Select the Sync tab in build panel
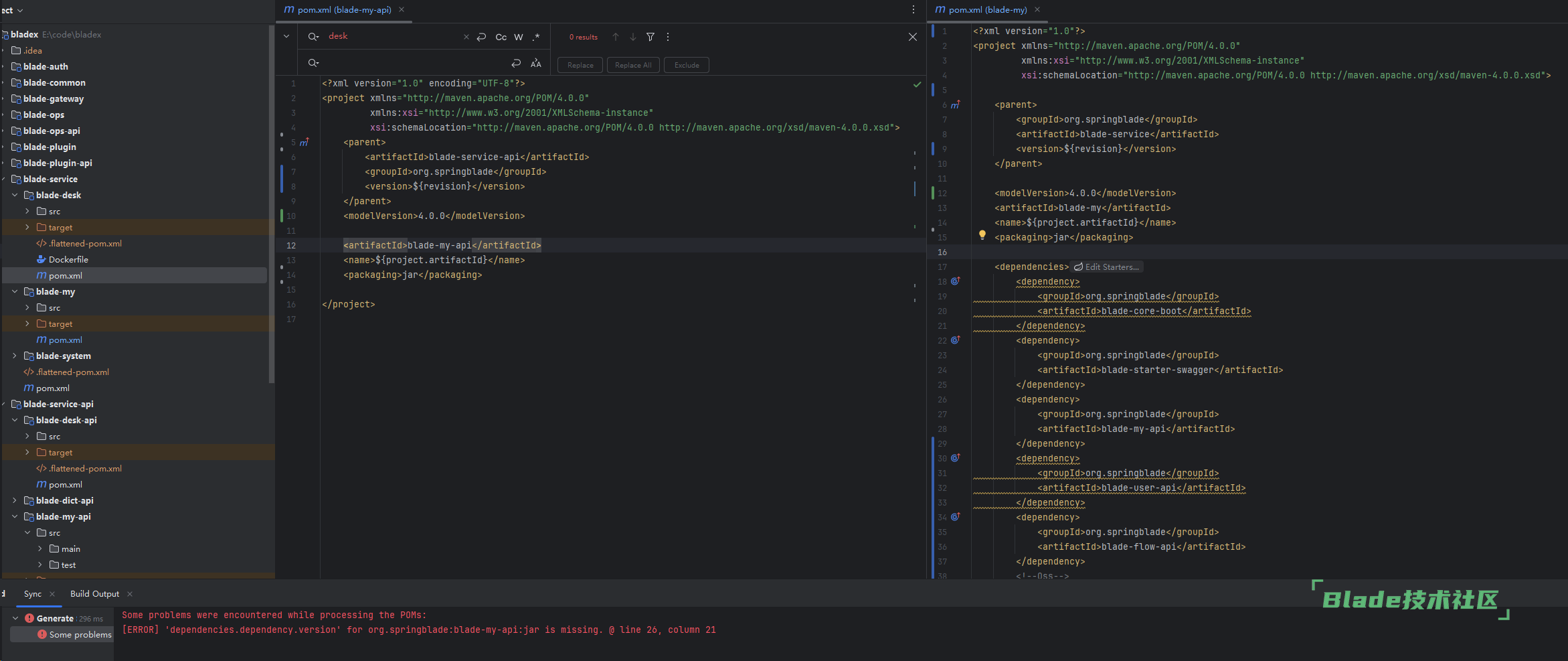 click(32, 594)
